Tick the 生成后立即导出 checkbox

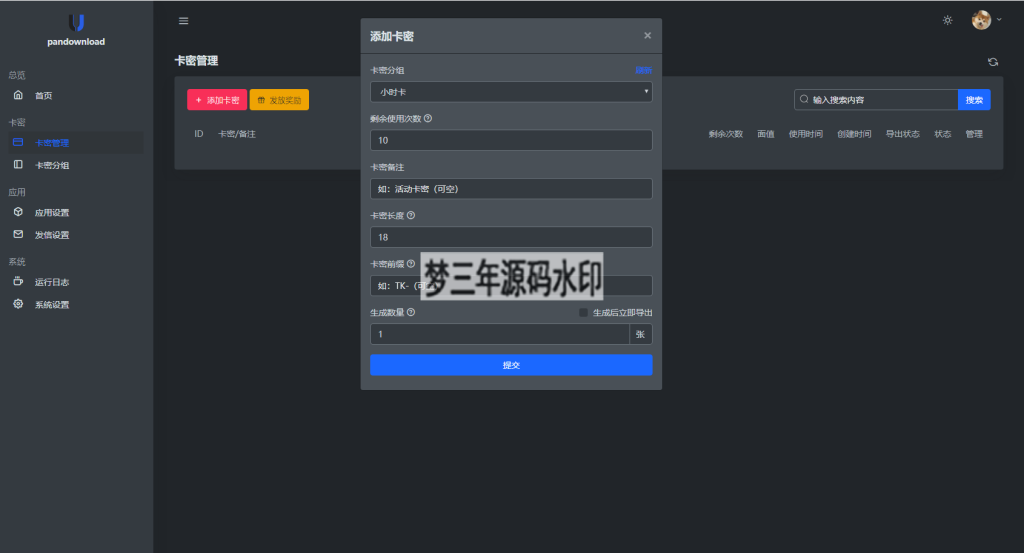[583, 313]
